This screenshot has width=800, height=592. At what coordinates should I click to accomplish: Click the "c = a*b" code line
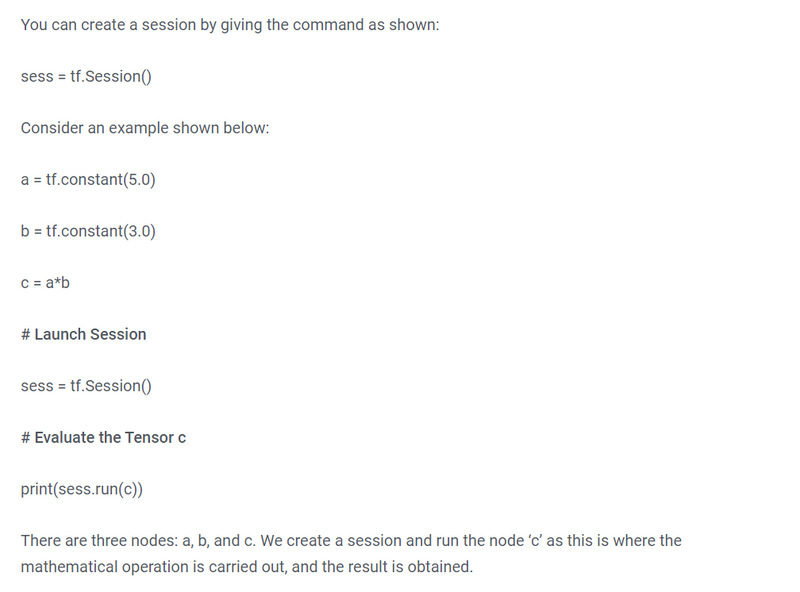point(45,282)
